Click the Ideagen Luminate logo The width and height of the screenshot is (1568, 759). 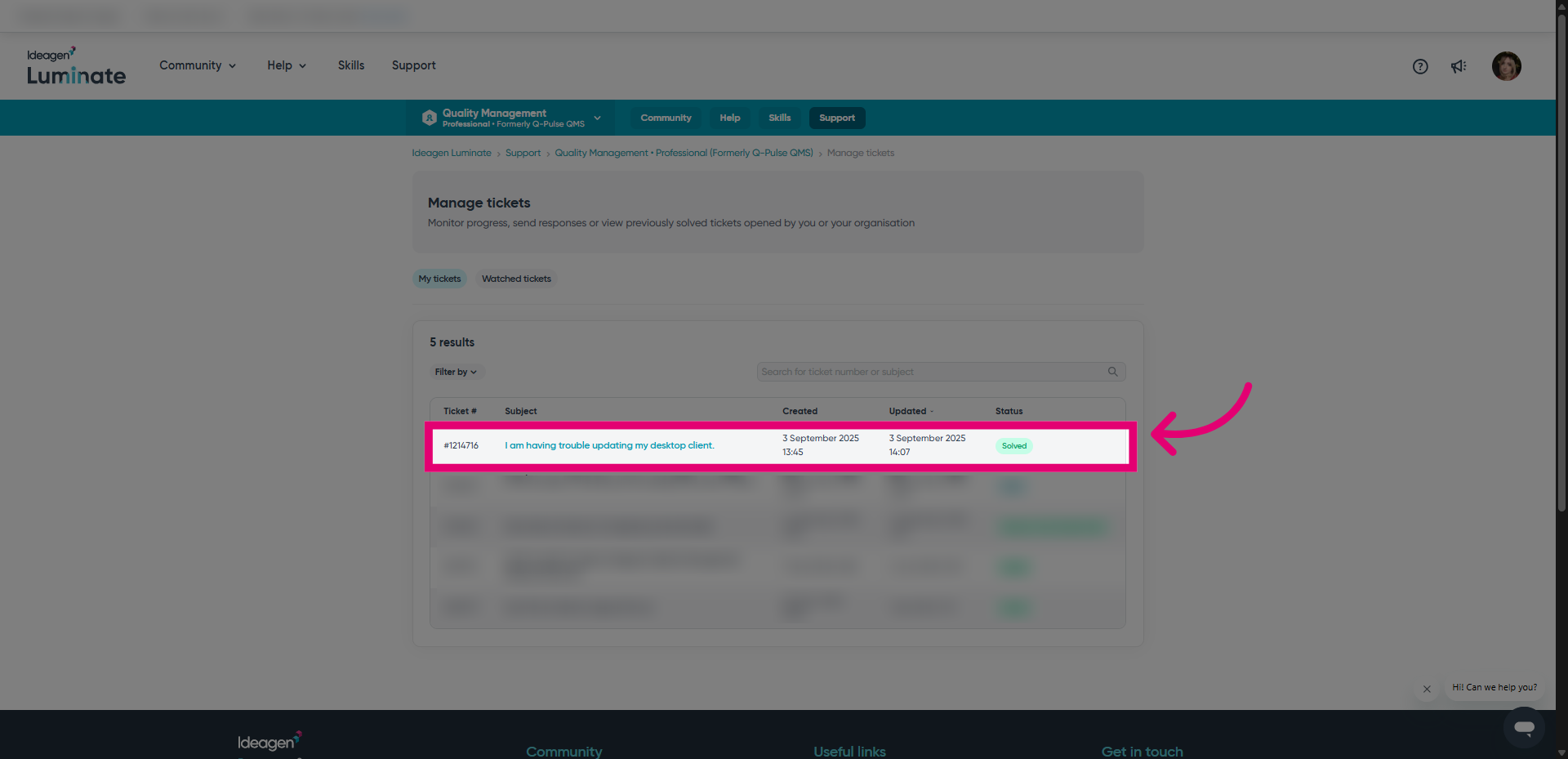(x=76, y=65)
